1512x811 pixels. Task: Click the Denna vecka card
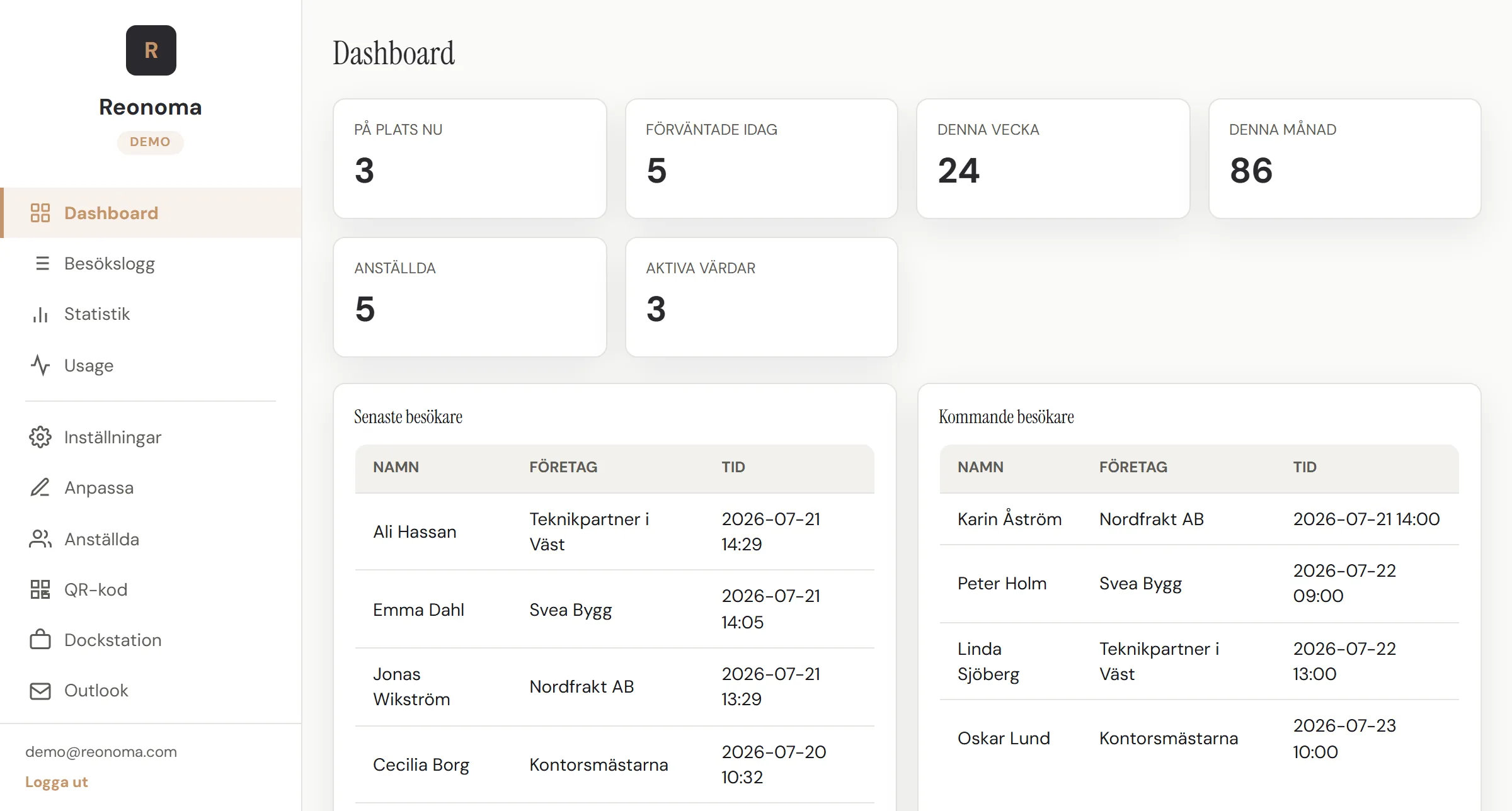(x=1053, y=159)
